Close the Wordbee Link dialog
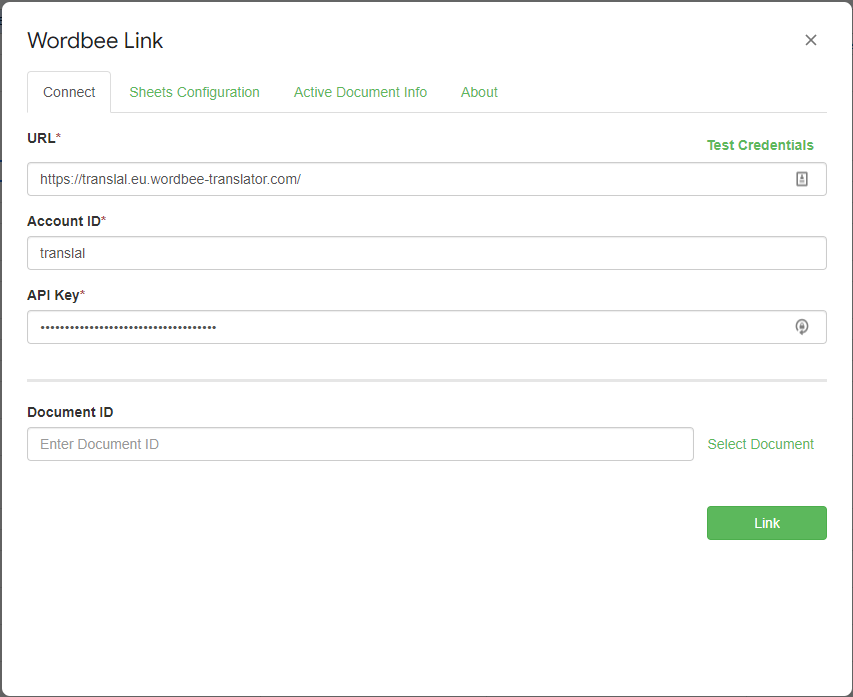Screen dimensions: 853x697 [x=810, y=40]
